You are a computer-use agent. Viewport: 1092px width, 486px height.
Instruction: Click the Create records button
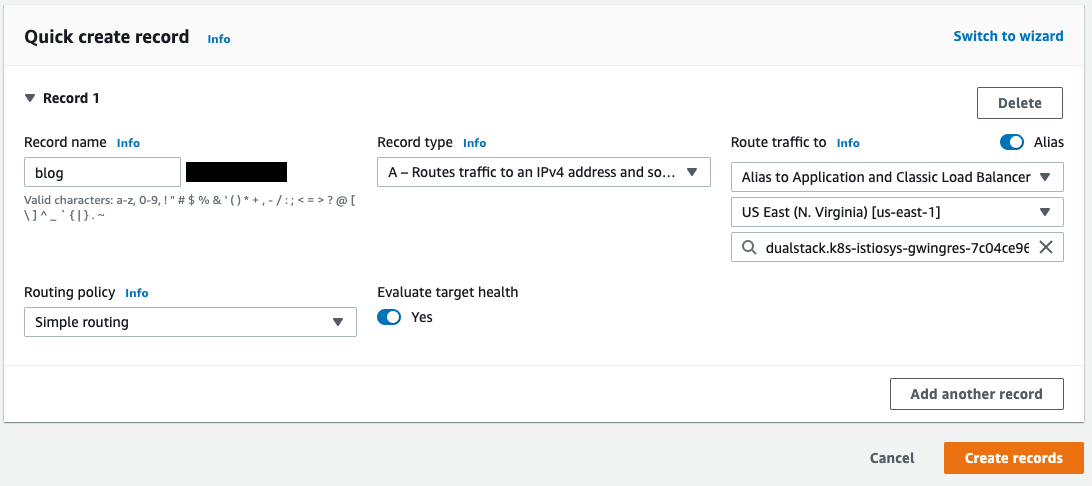(x=1013, y=458)
